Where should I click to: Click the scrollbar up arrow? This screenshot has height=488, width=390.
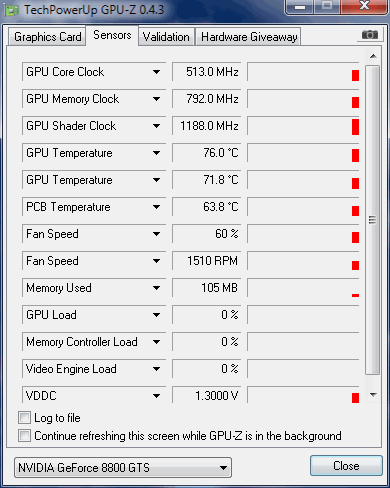(373, 56)
